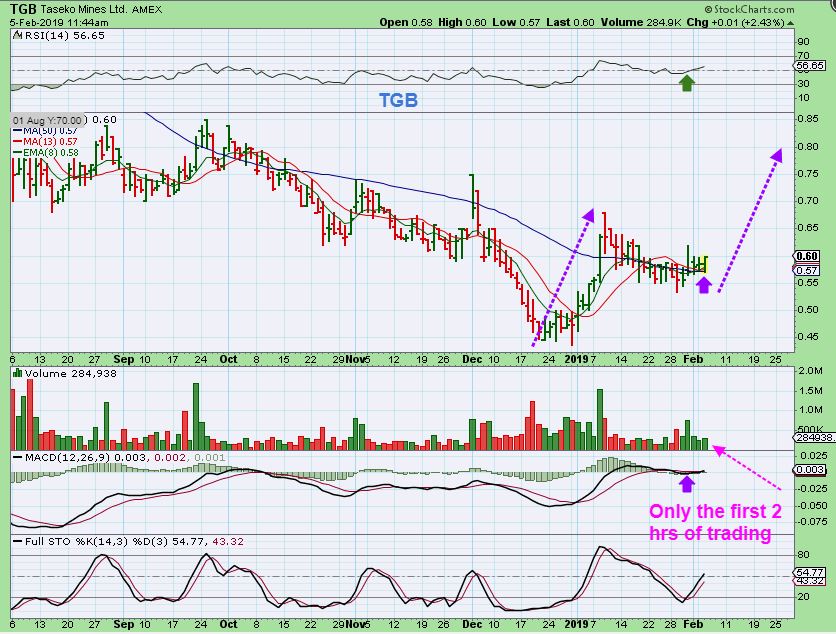Click the Dec label on price panel date axis
Viewport: 836px width, 634px height.
pyautogui.click(x=472, y=359)
